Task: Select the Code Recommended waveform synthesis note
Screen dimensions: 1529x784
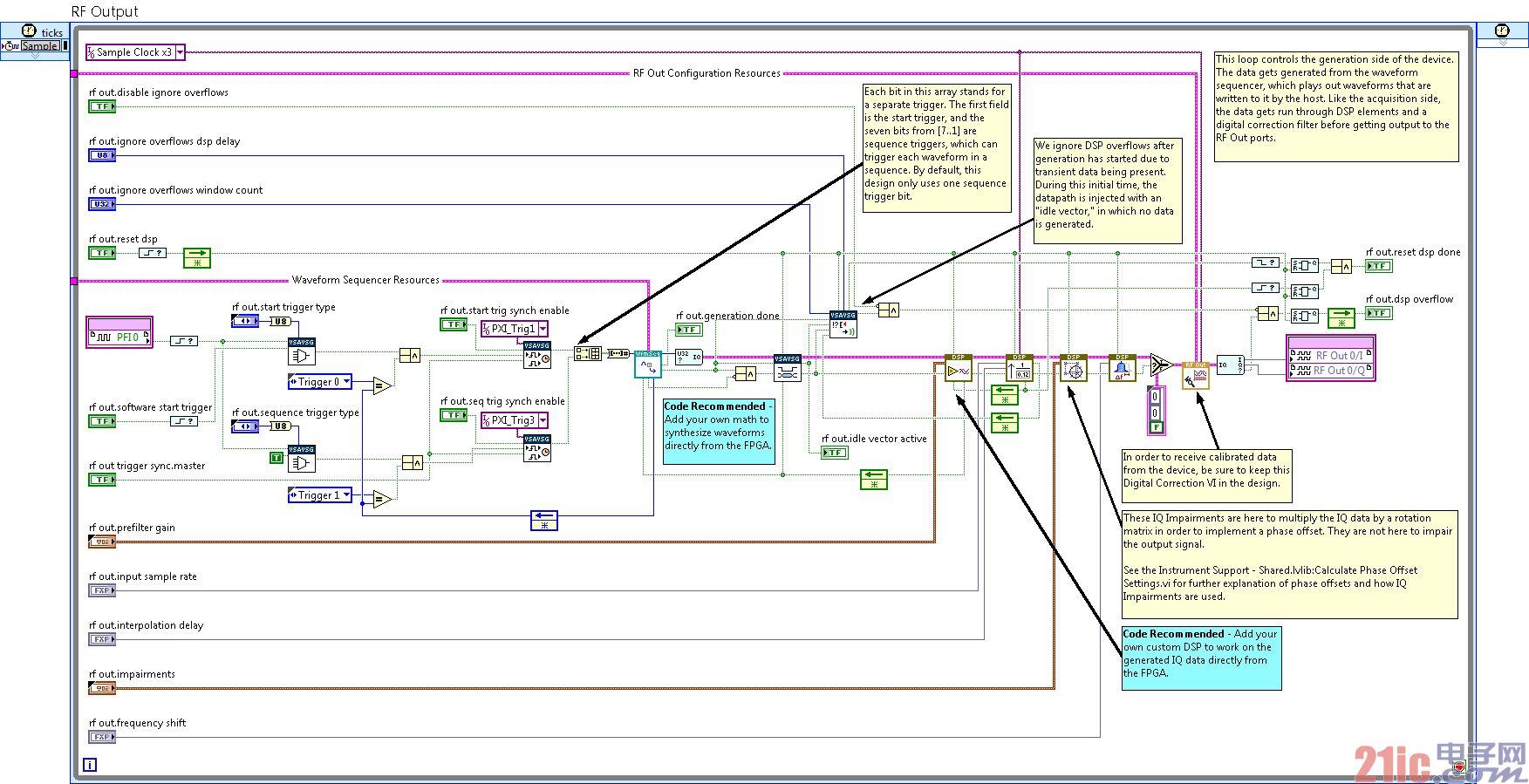Action: click(x=719, y=432)
